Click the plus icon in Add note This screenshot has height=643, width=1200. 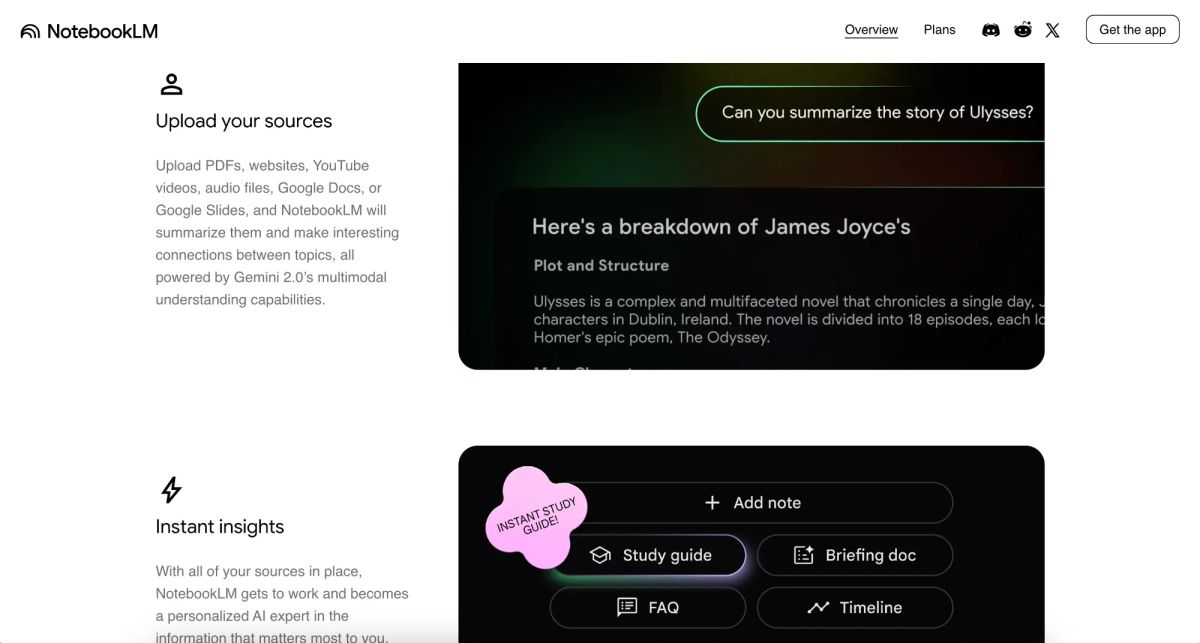(712, 503)
